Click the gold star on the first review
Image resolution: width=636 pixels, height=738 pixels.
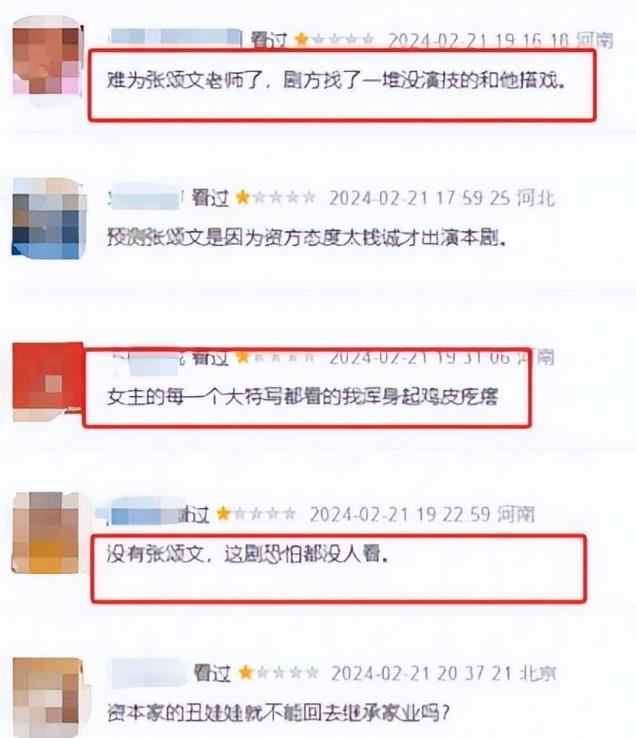coord(301,40)
